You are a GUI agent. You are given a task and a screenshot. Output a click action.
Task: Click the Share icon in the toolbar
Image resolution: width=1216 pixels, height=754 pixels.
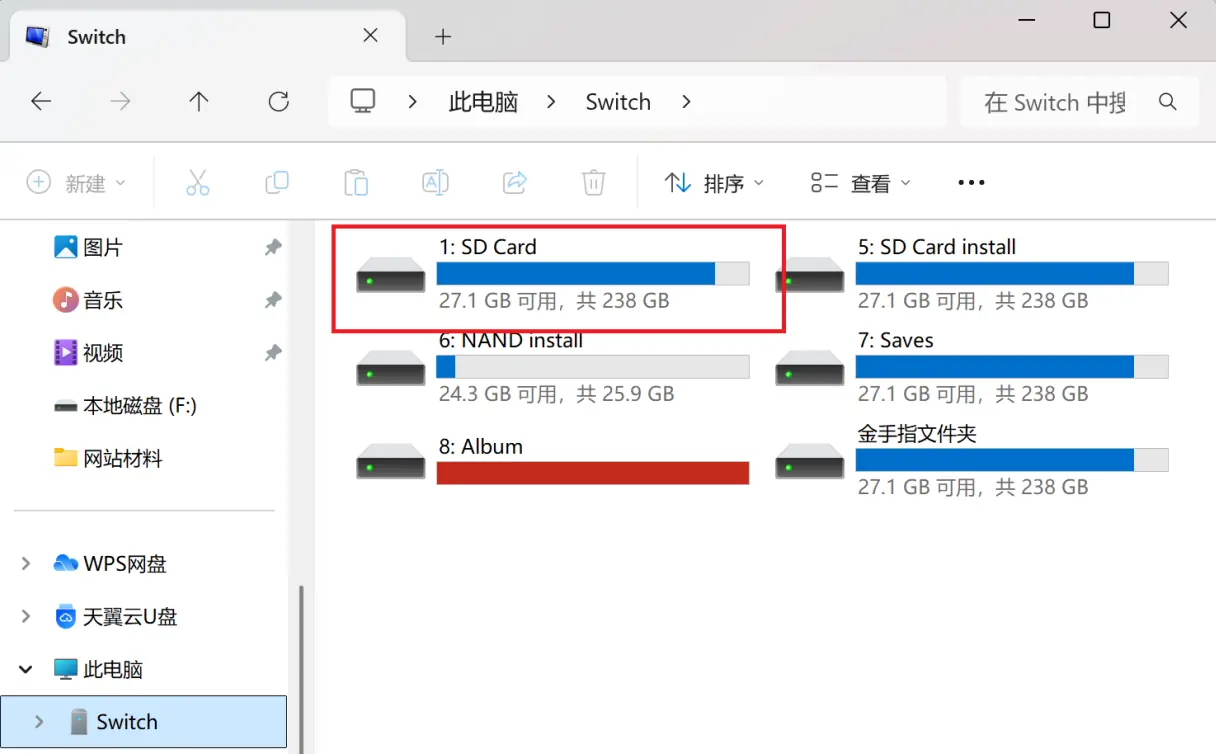tap(514, 182)
